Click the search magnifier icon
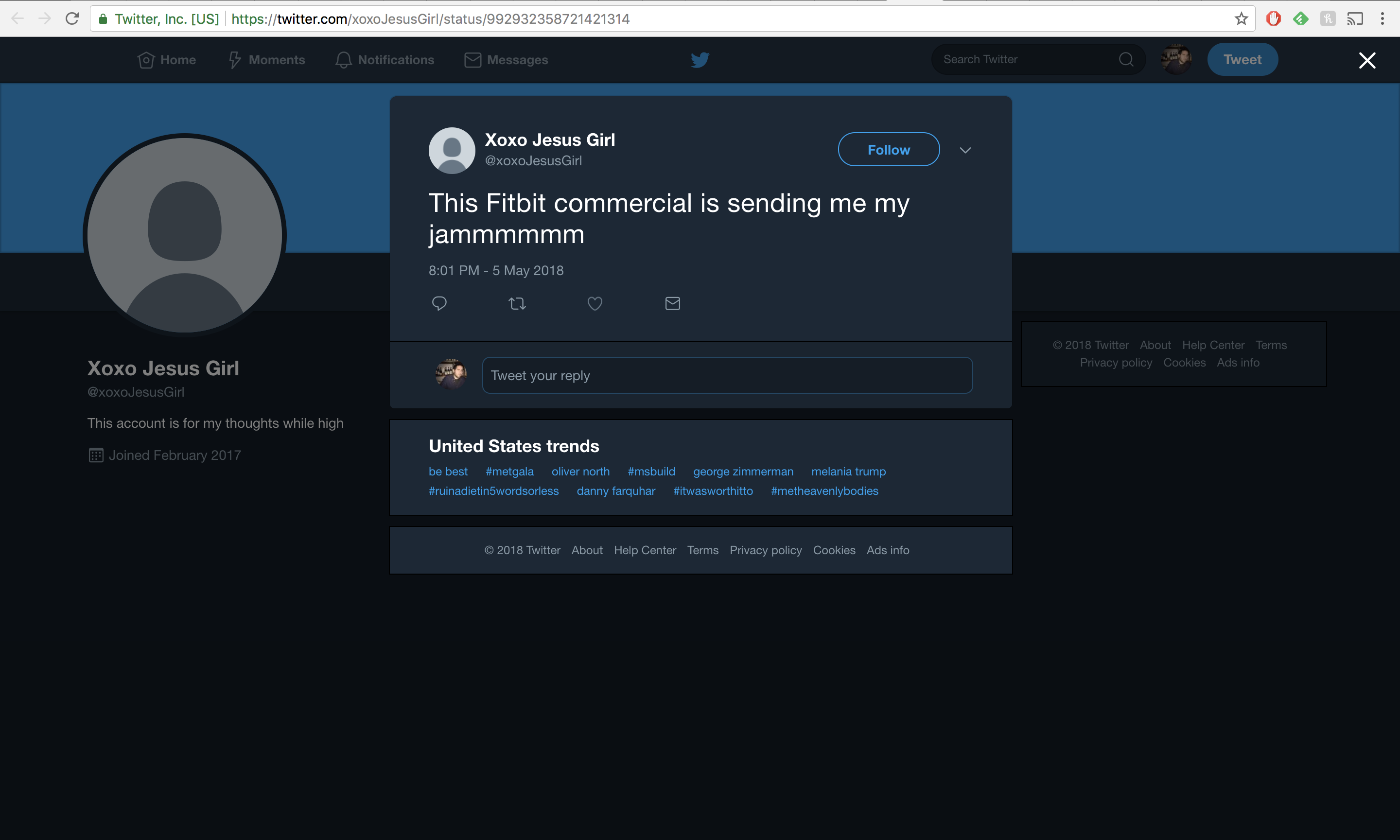Viewport: 1400px width, 840px height. coord(1126,59)
